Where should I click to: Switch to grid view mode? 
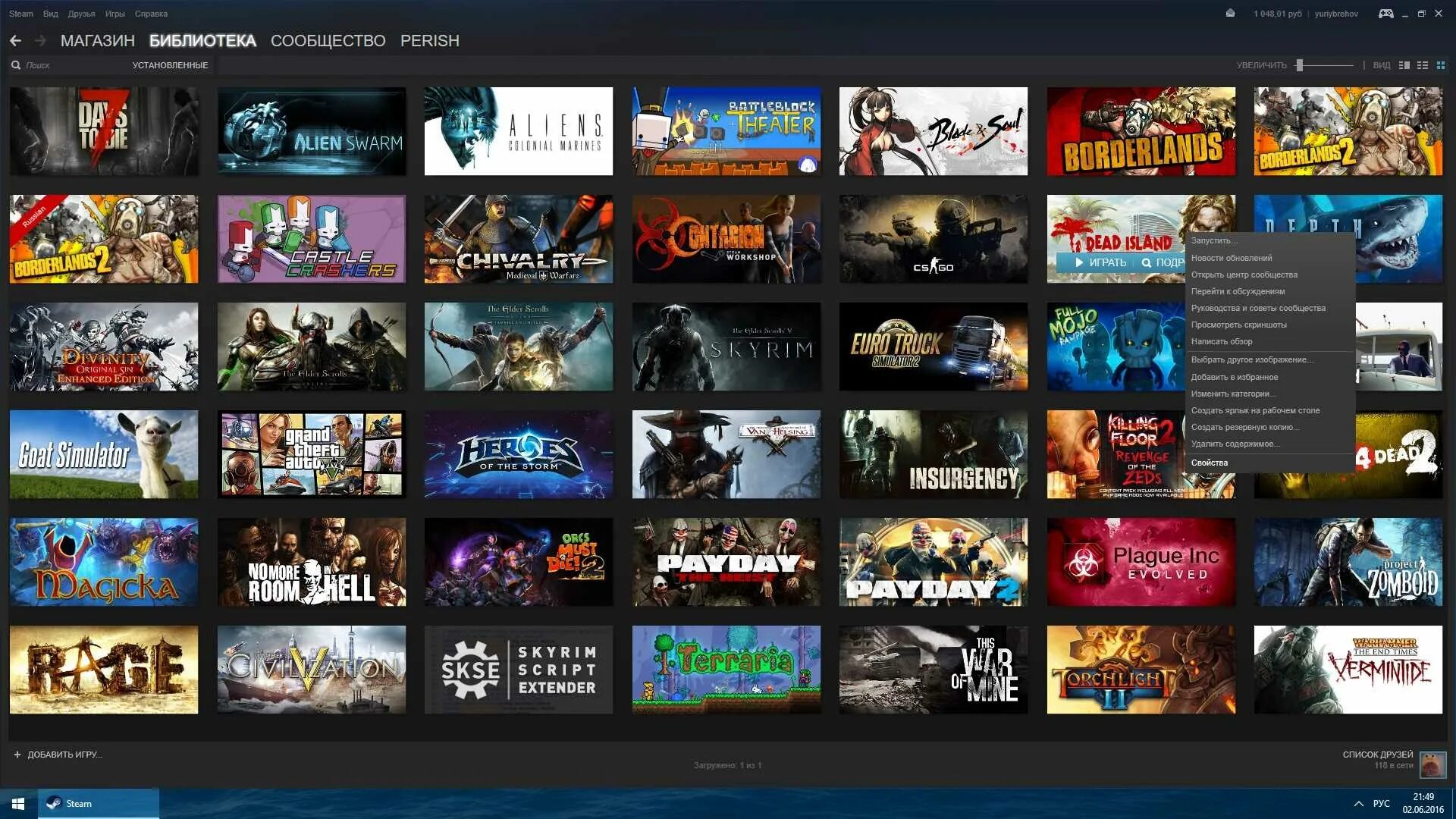(x=1441, y=65)
